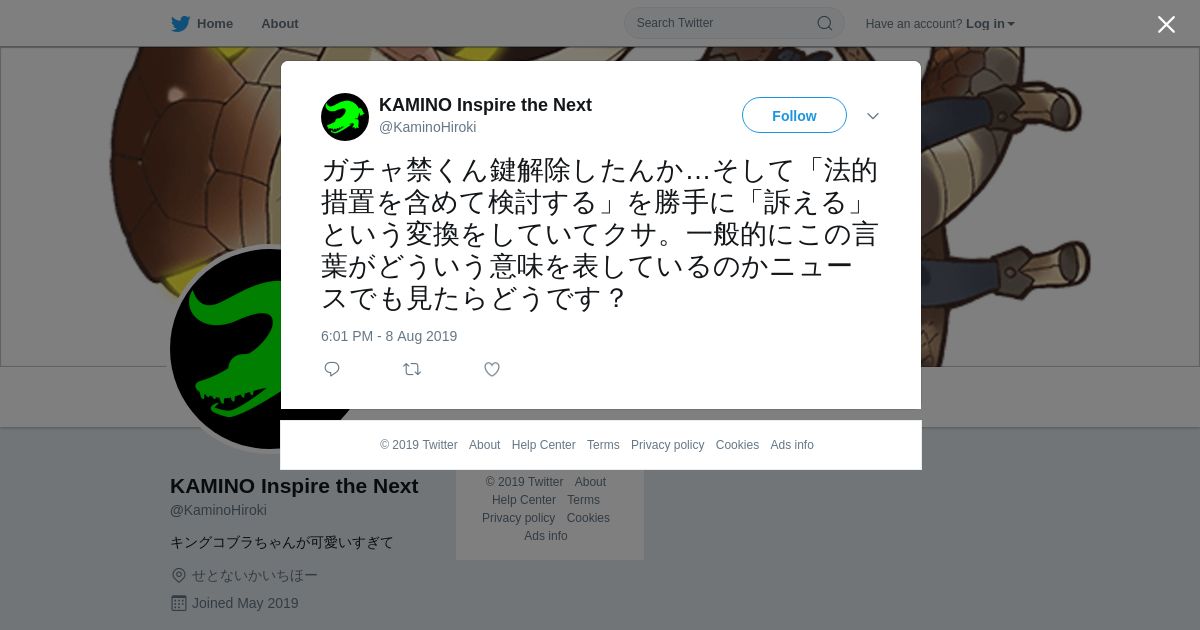Open Help Center link in modal footer
The image size is (1200, 630).
pos(543,445)
